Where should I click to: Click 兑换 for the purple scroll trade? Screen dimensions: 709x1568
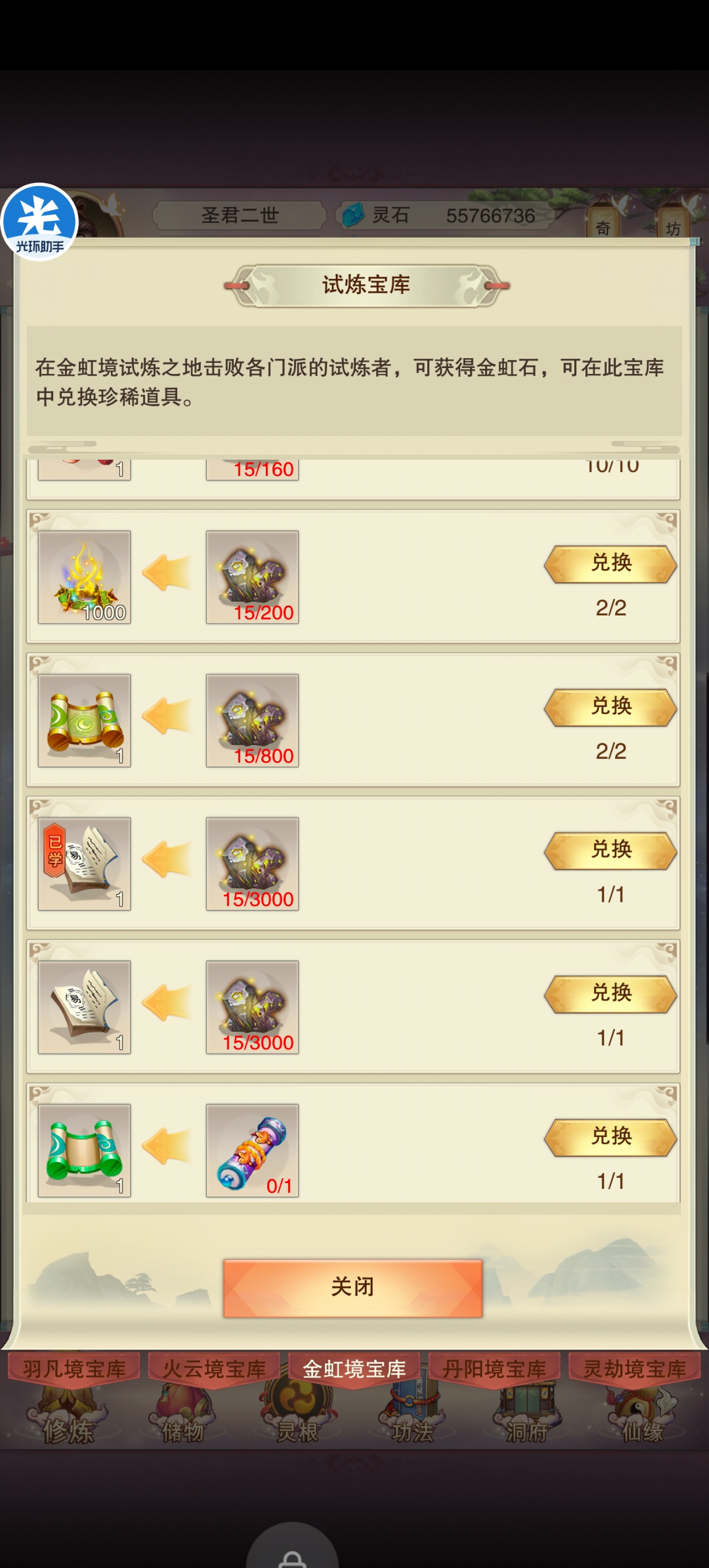(610, 1137)
